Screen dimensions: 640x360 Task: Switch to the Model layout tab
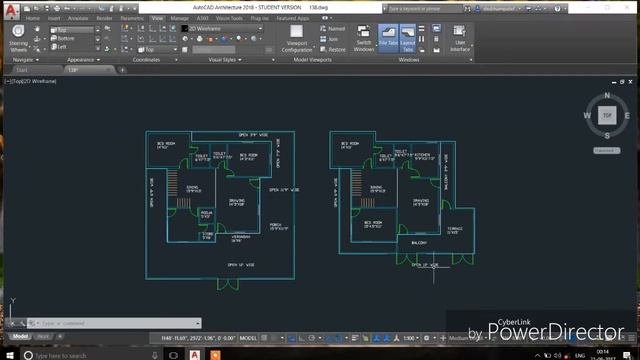20,337
